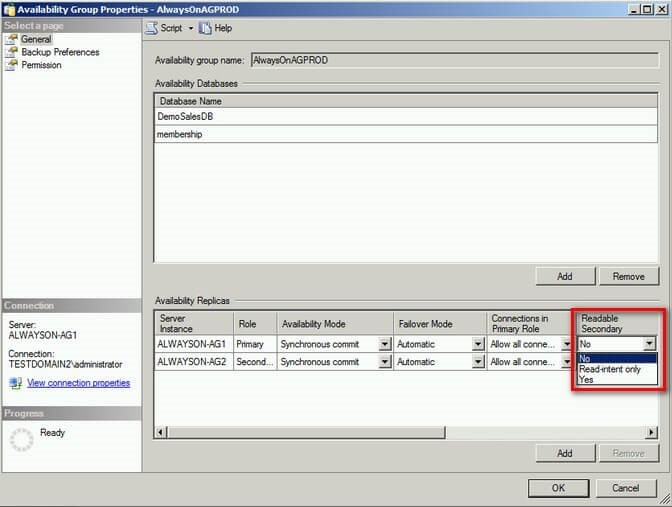Click the Script toolbar icon

[152, 28]
